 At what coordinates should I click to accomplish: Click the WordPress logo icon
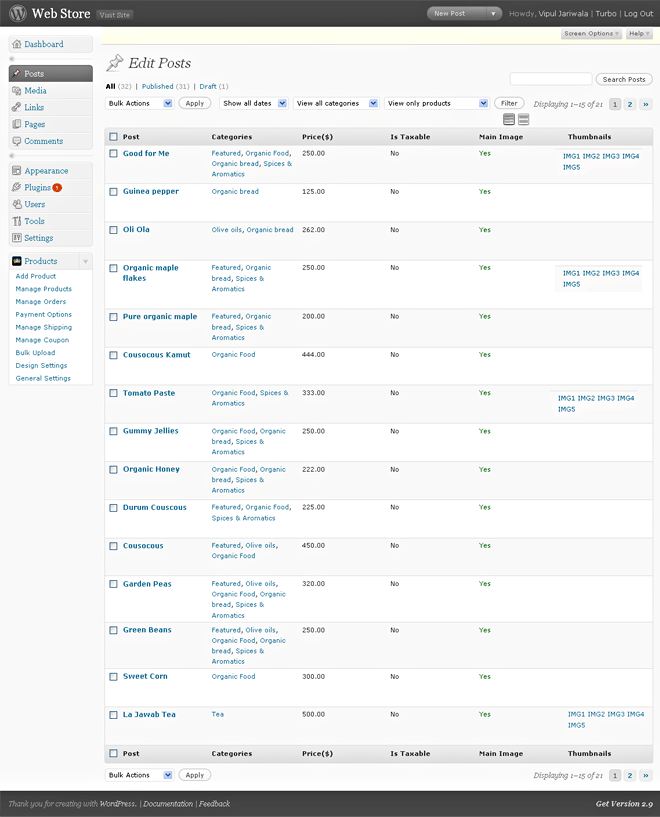[18, 13]
